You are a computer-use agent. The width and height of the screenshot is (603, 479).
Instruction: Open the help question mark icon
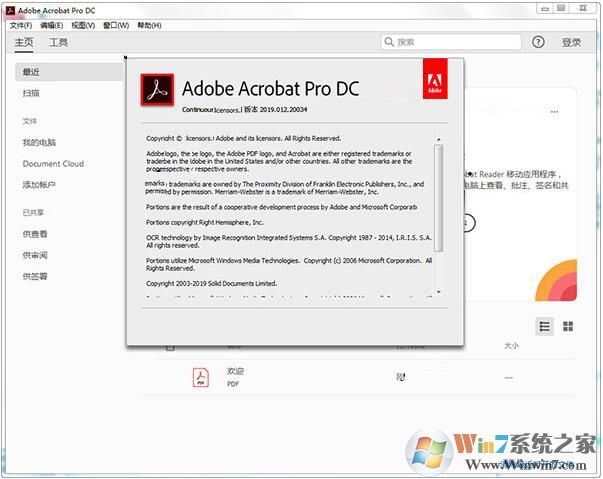point(538,42)
